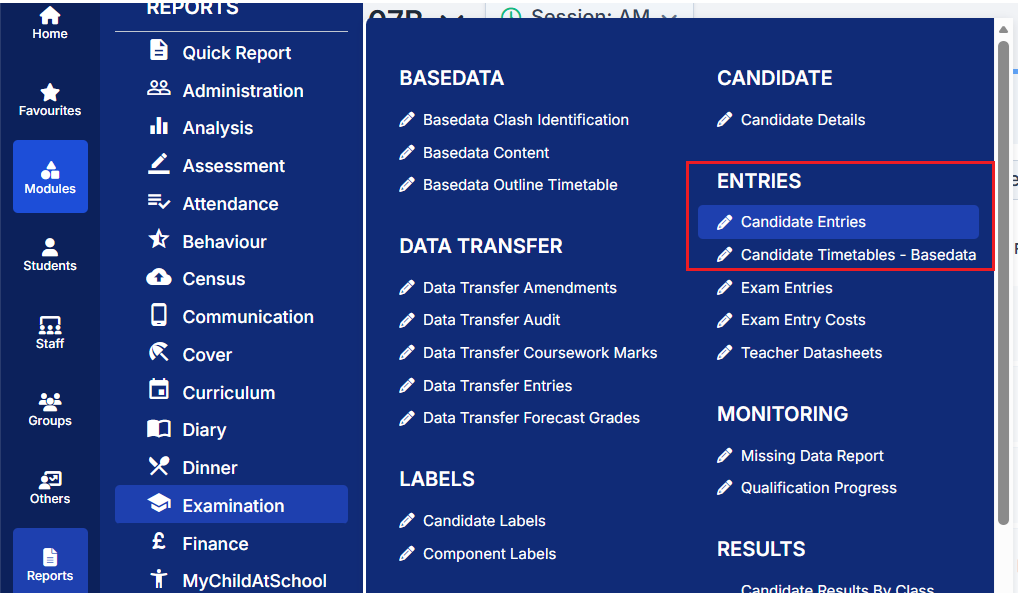
Task: Open the 07B class dropdown arrow
Action: click(451, 19)
